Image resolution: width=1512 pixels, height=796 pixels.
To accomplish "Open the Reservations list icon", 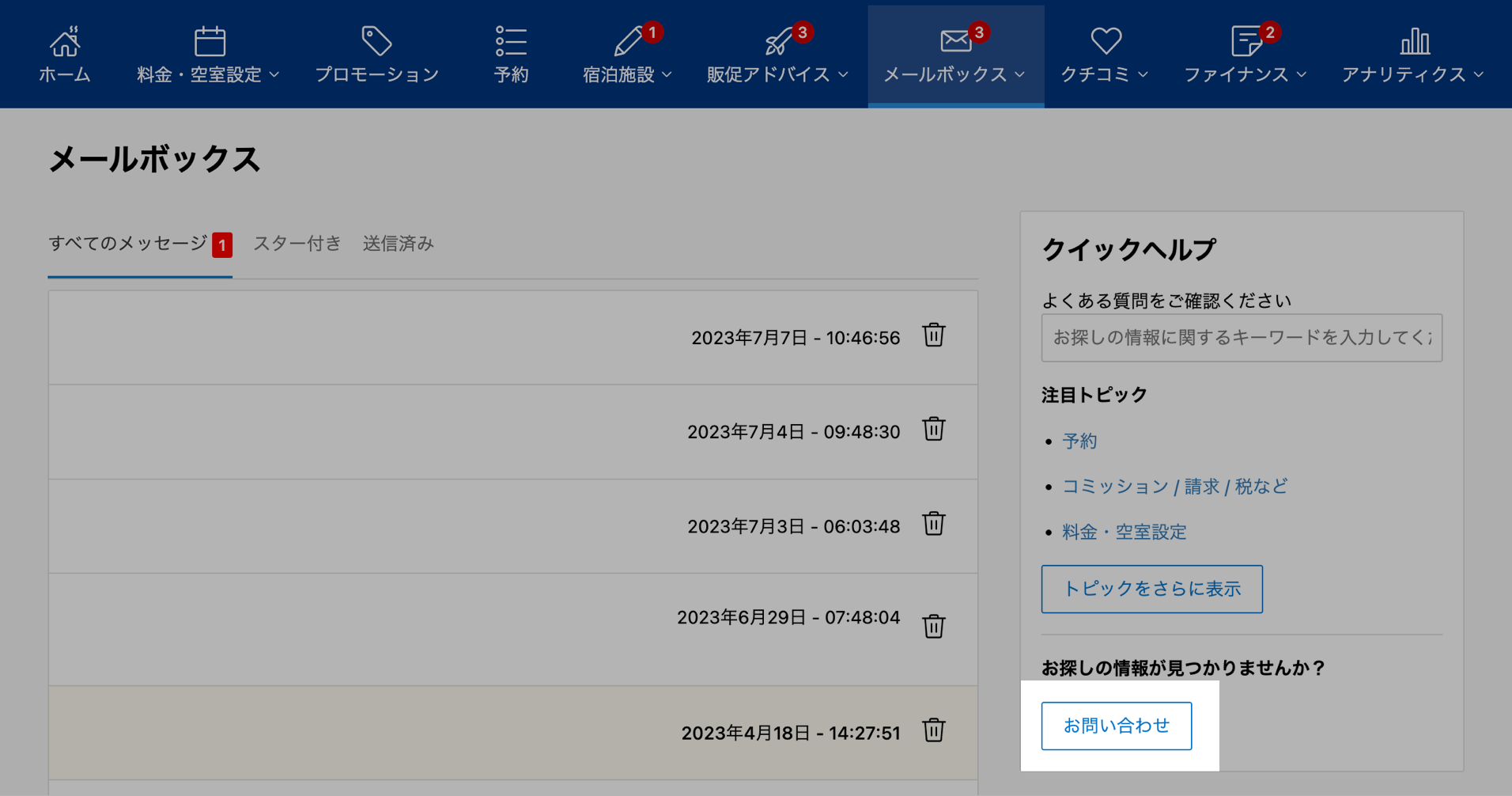I will coord(511,41).
